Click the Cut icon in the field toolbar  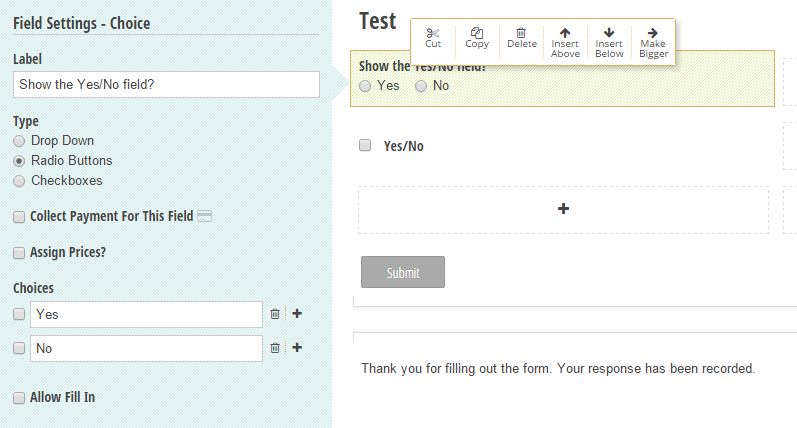pos(433,33)
